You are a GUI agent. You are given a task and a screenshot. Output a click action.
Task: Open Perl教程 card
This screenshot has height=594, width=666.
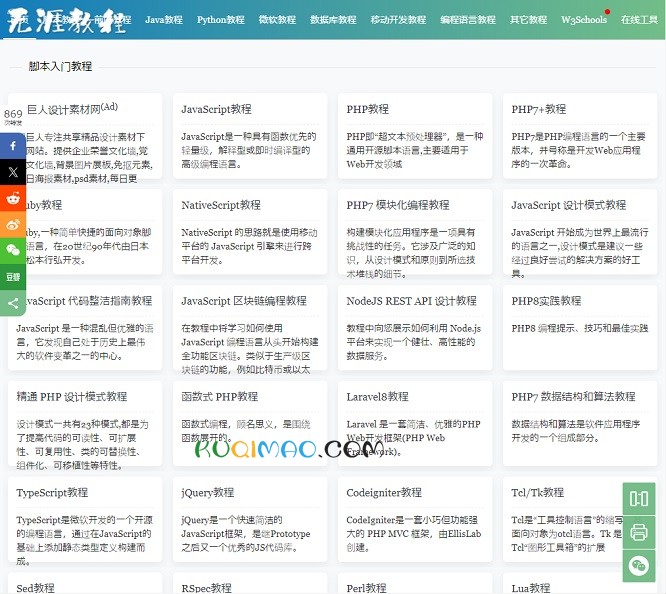pyautogui.click(x=415, y=583)
